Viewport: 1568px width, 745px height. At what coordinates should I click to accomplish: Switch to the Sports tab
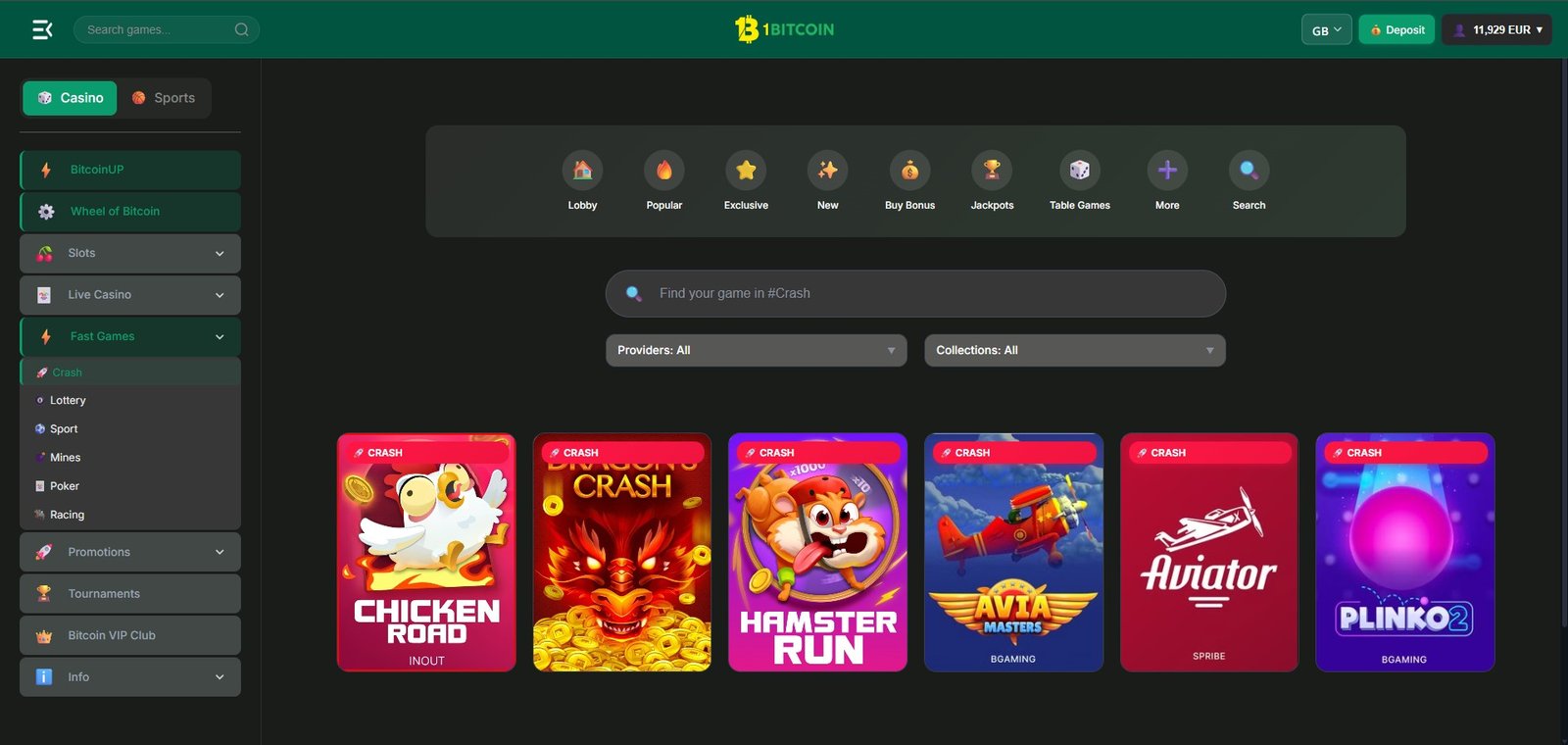tap(164, 98)
